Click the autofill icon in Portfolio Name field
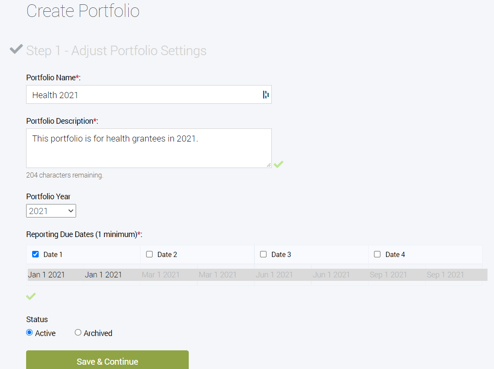The image size is (494, 369). 266,95
